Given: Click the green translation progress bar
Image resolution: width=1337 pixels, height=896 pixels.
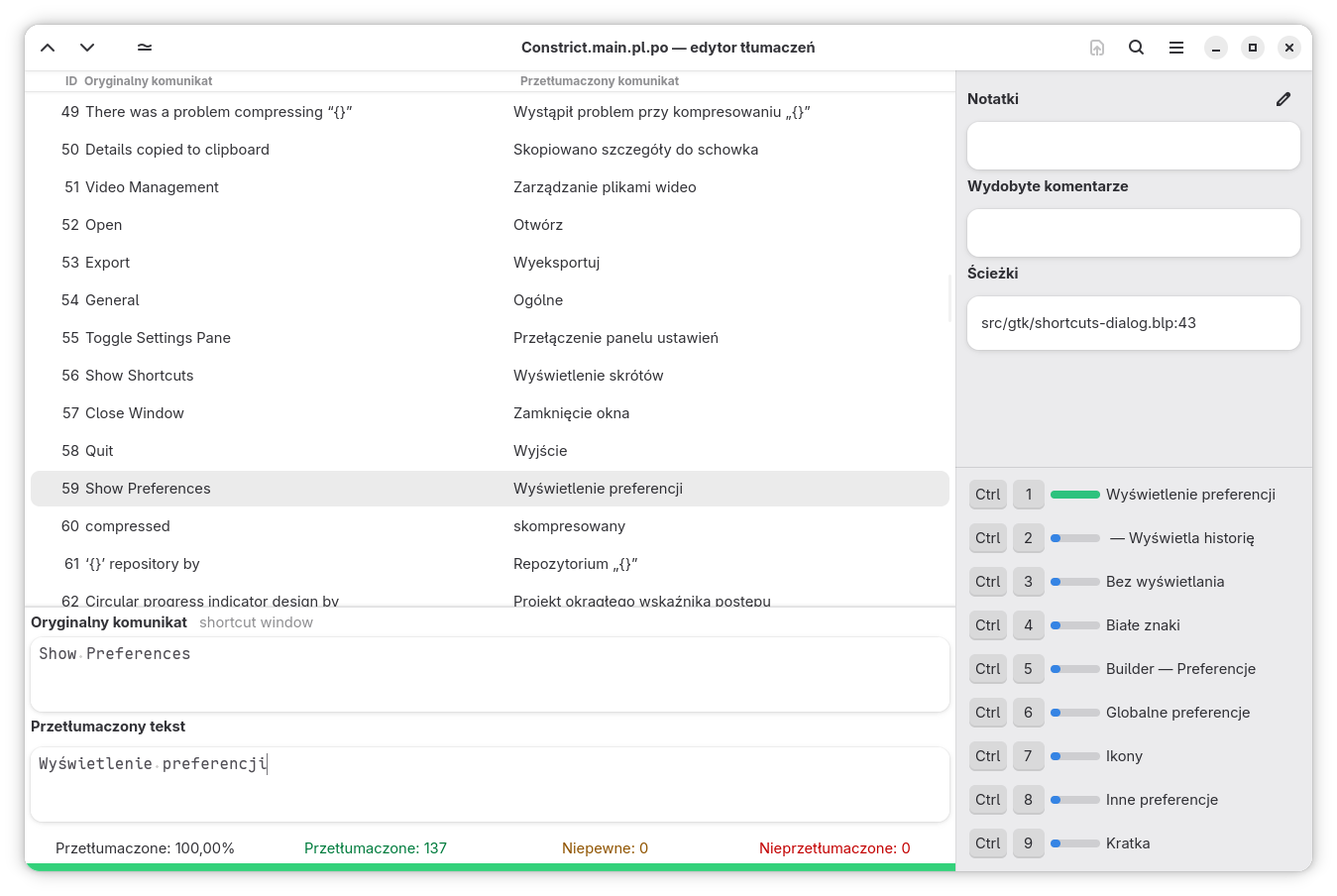Looking at the screenshot, I should pos(490,867).
